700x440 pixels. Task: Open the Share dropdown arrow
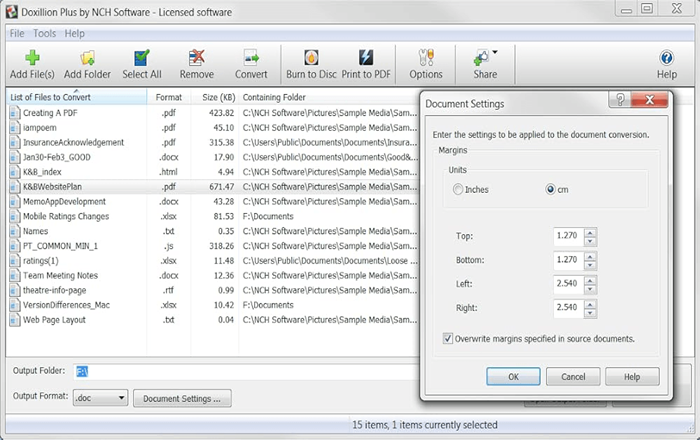click(495, 52)
